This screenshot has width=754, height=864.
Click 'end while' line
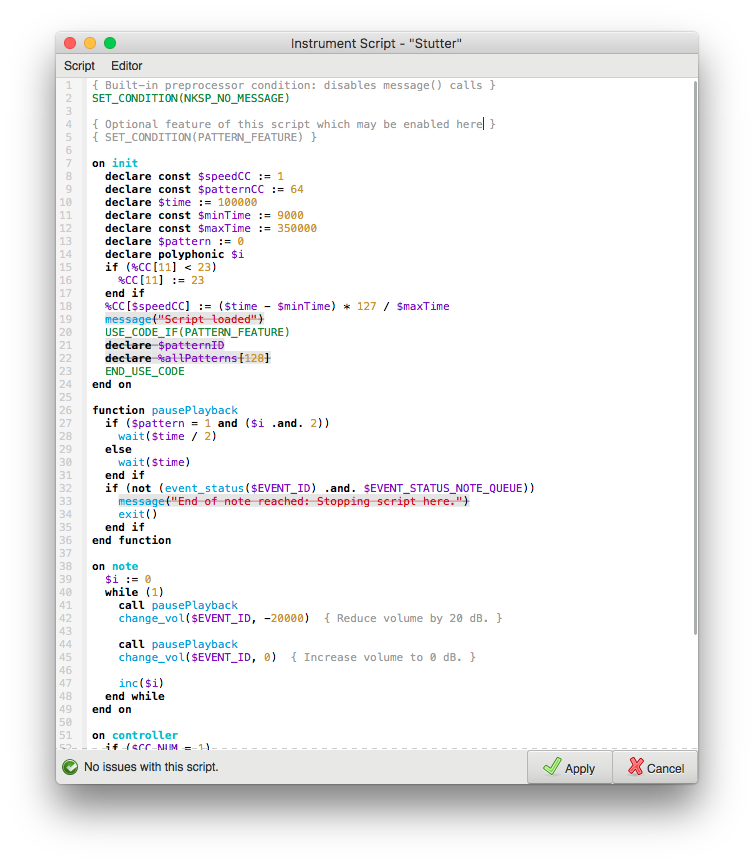point(135,696)
